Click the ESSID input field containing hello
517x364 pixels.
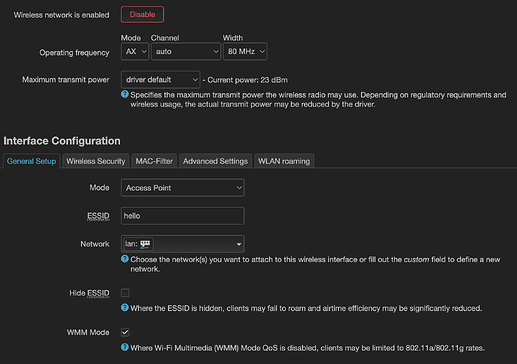183,216
